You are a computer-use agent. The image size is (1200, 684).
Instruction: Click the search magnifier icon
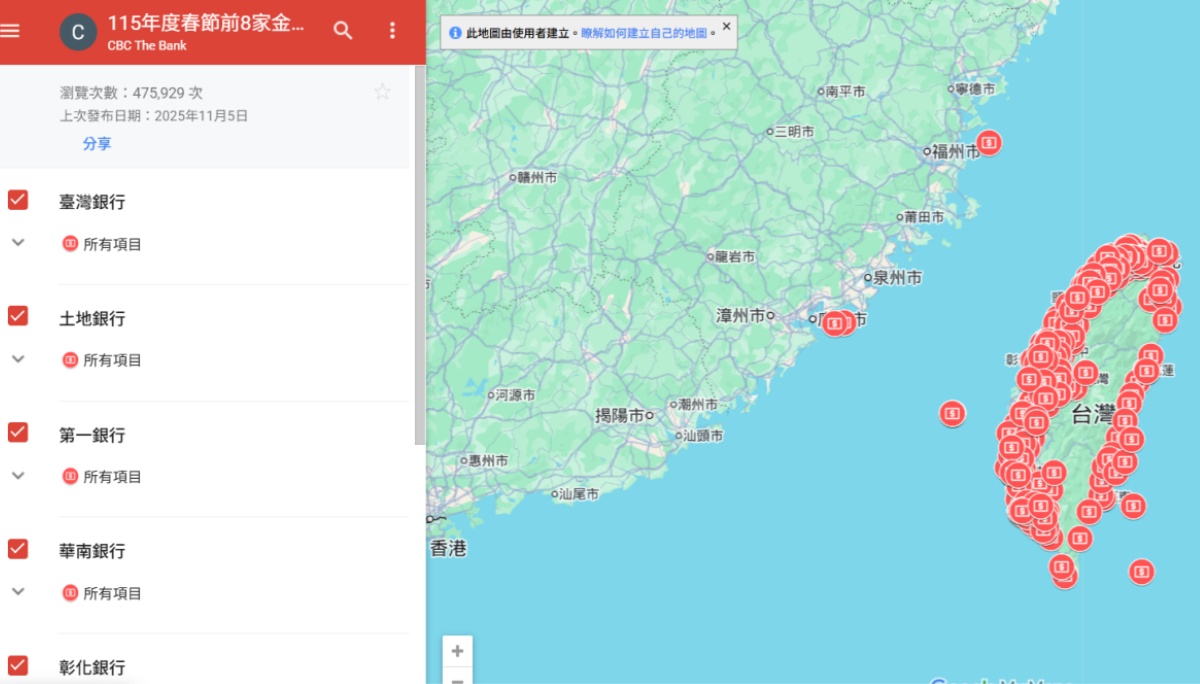343,30
